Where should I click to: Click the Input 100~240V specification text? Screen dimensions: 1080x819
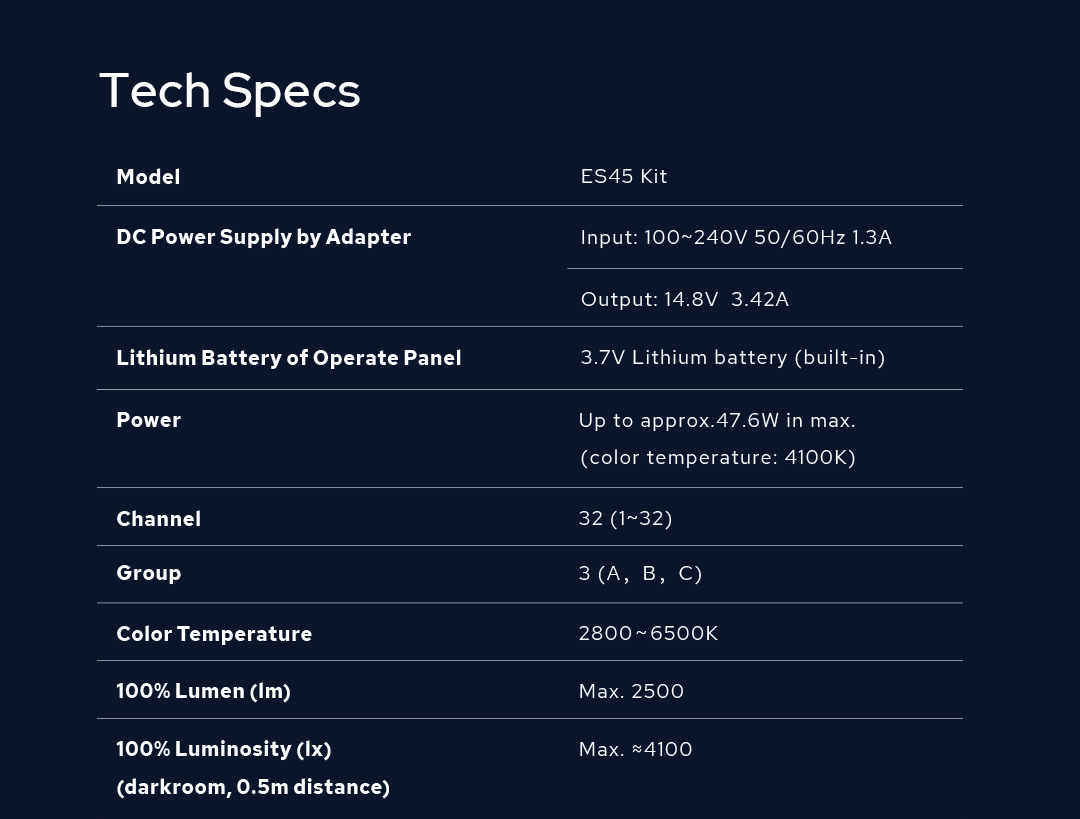(x=735, y=238)
